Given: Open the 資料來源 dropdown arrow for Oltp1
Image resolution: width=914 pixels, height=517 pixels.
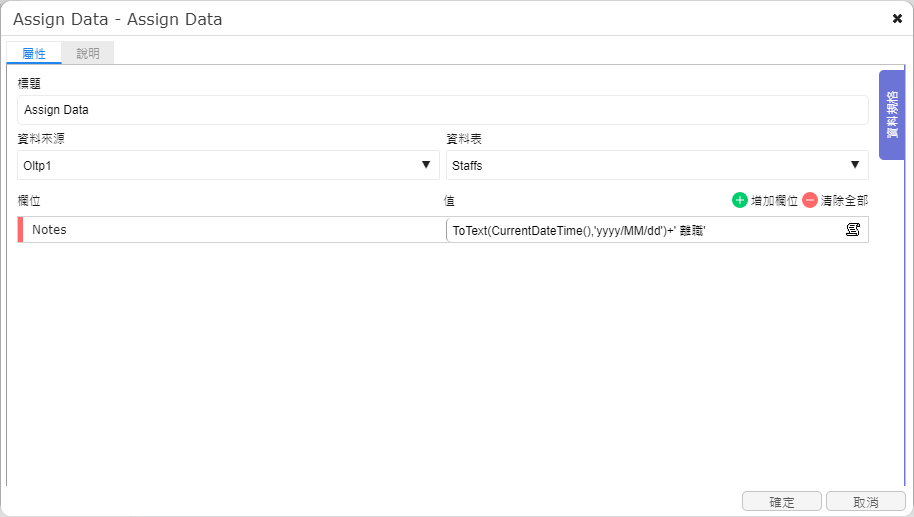Looking at the screenshot, I should pos(426,165).
